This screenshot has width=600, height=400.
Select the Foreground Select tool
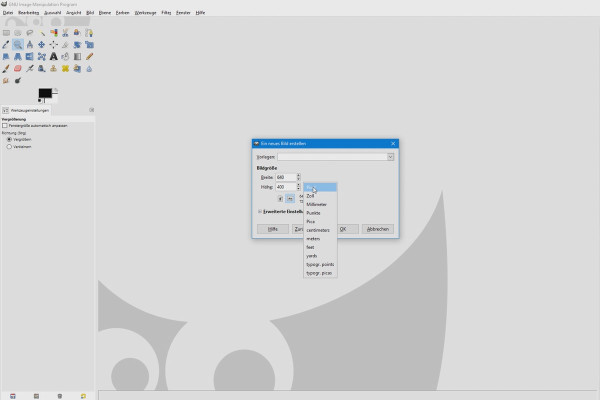pos(77,33)
